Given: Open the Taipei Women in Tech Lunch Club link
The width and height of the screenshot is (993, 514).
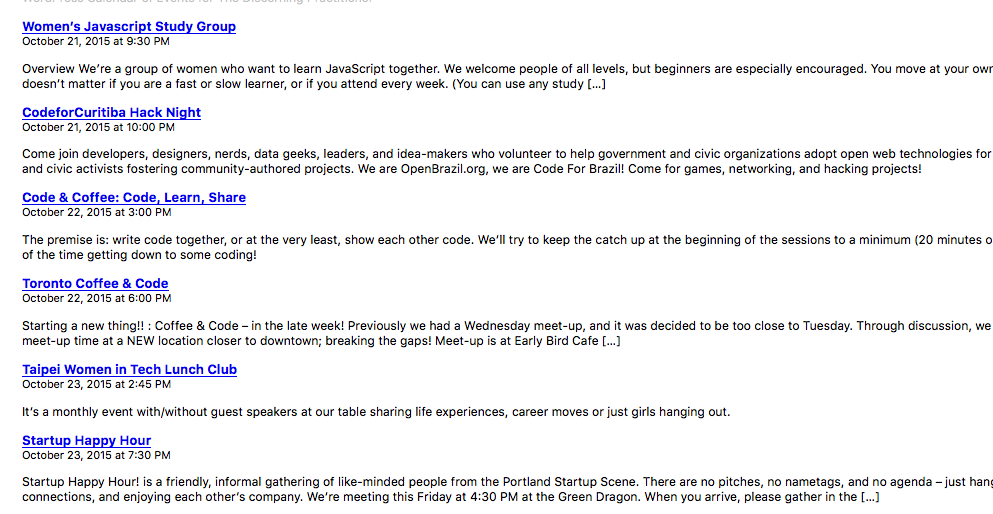Looking at the screenshot, I should tap(129, 369).
